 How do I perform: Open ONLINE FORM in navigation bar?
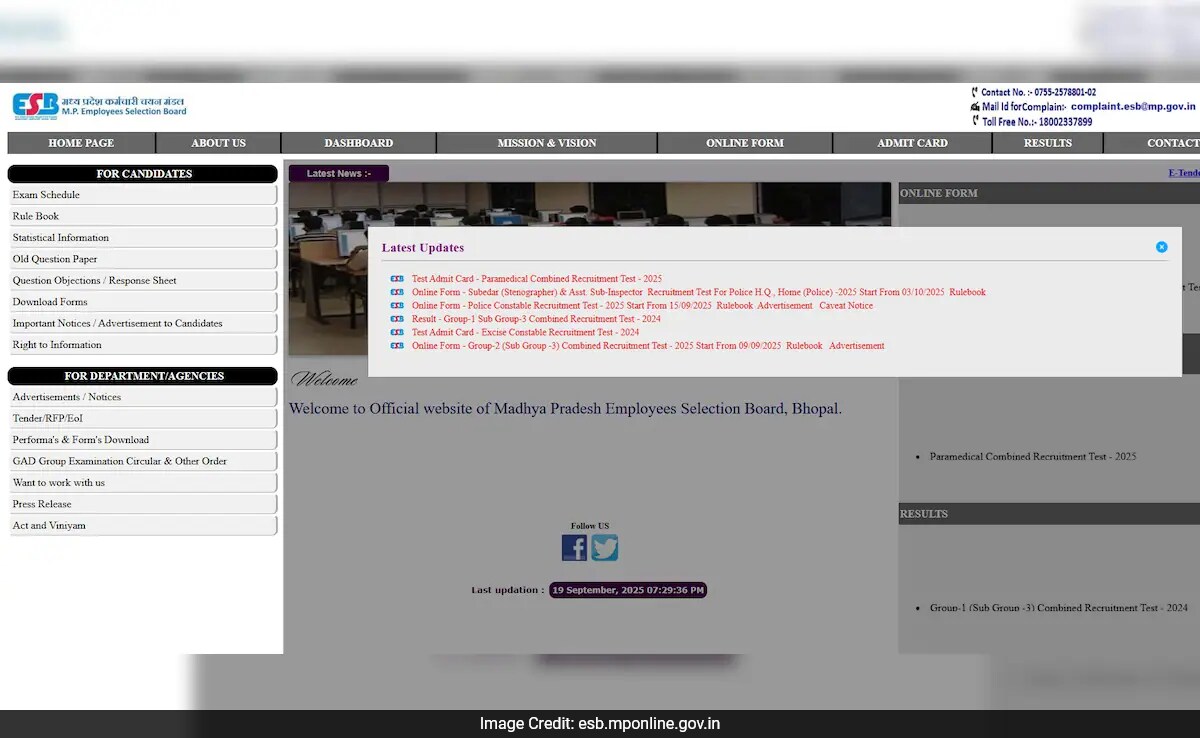(745, 143)
